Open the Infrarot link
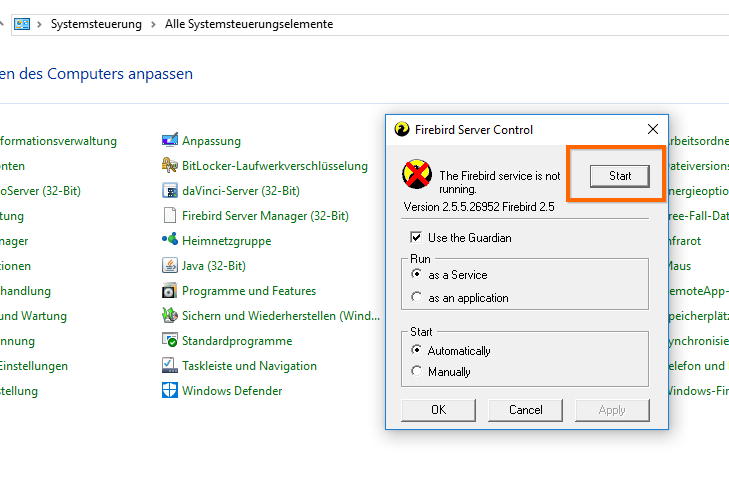729x493 pixels. tap(685, 241)
